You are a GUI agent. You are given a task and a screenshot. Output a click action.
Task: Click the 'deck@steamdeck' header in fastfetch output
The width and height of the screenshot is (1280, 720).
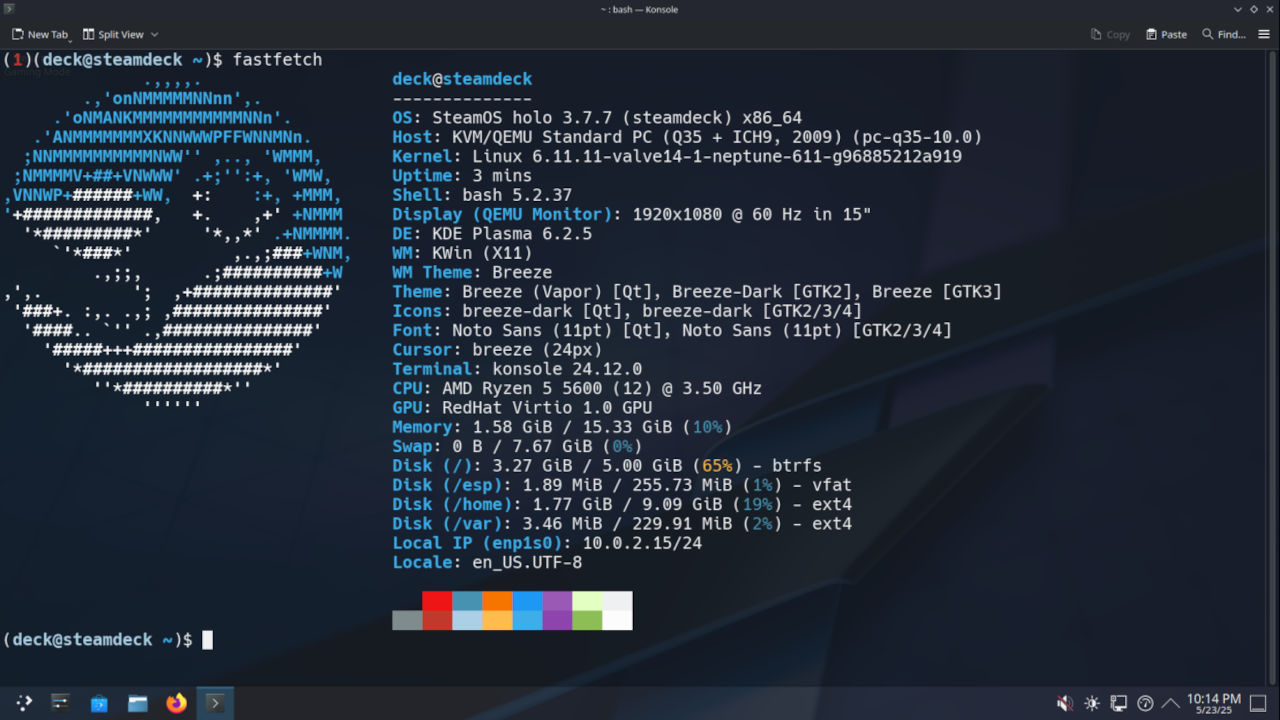tap(462, 79)
